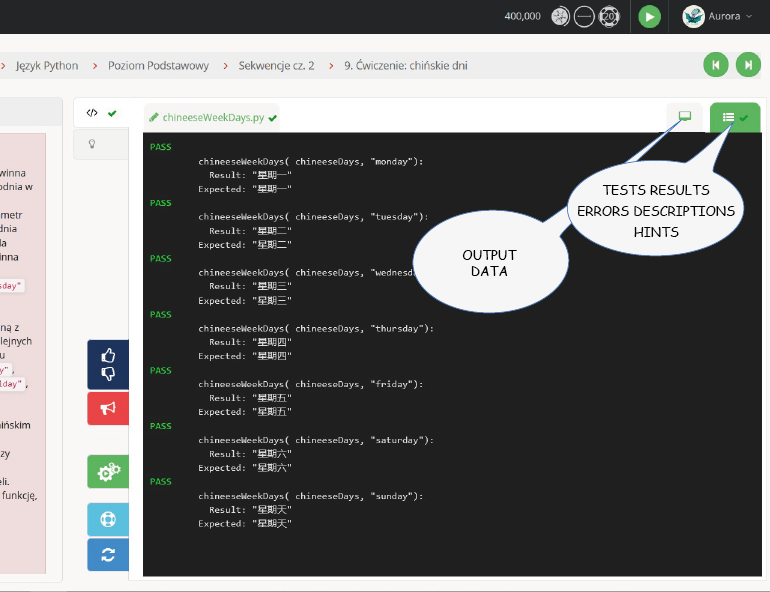This screenshot has width=770, height=592.
Task: Open the green gears settings button
Action: pos(108,471)
